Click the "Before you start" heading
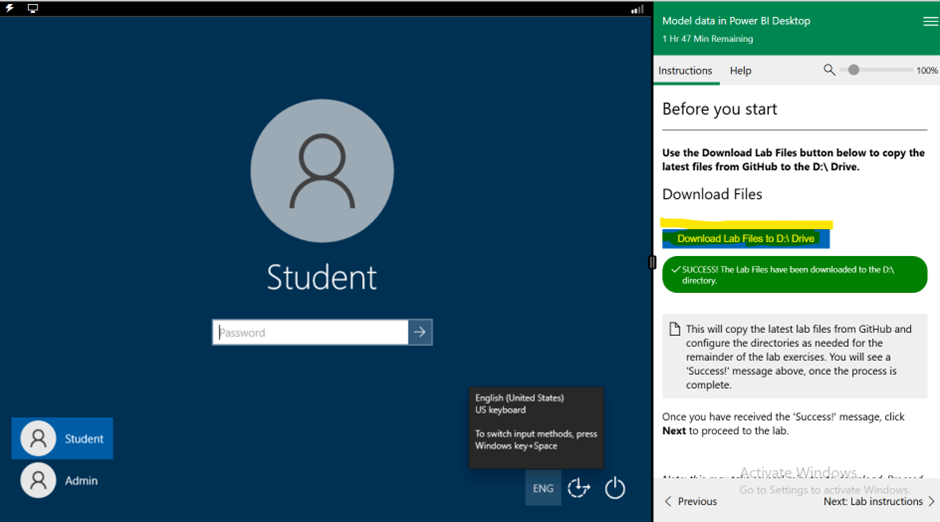 pyautogui.click(x=719, y=109)
